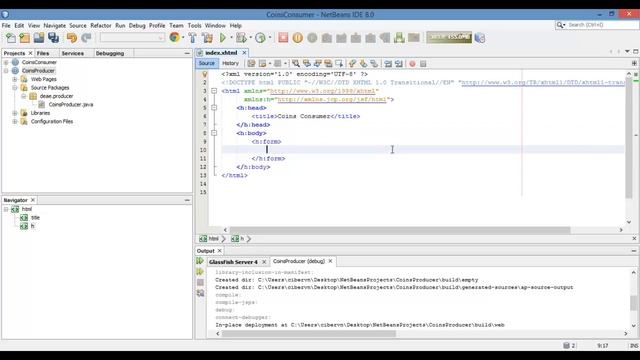640x360 pixels.
Task: Stop macro recording square icon
Action: pos(423,64)
